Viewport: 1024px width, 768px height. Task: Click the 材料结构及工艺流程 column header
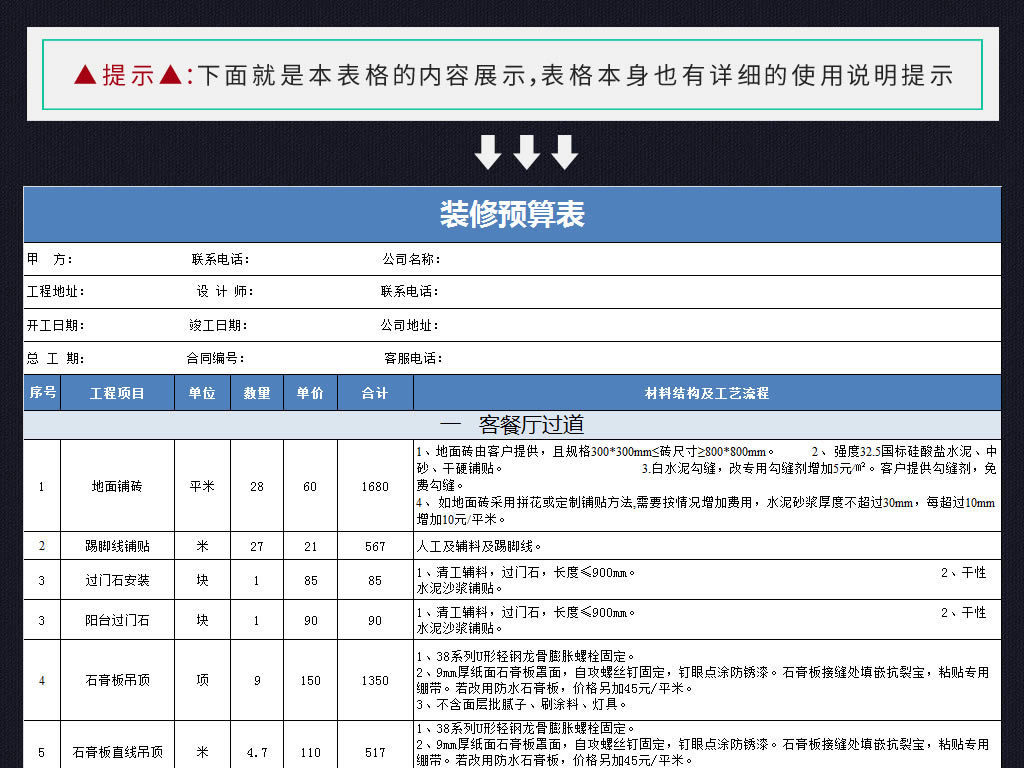point(707,393)
